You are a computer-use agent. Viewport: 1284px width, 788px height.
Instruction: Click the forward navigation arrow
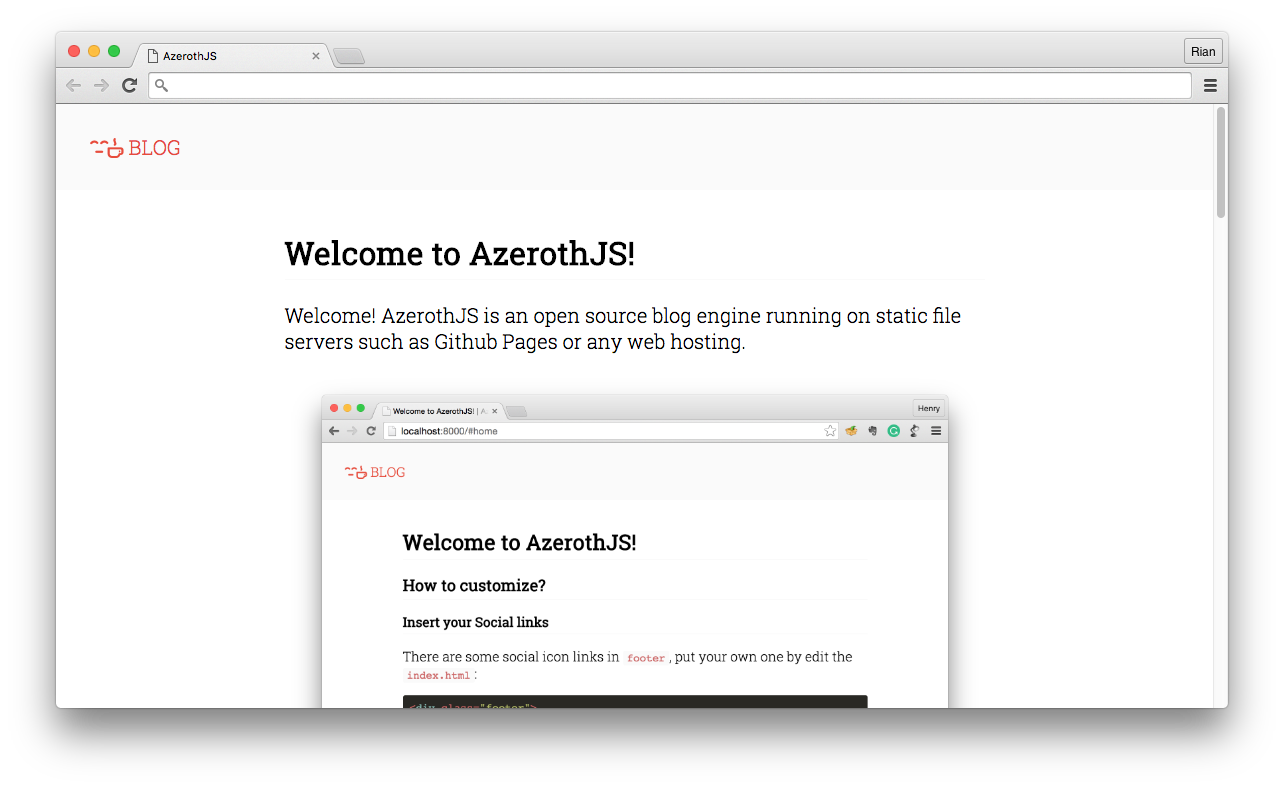coord(101,85)
